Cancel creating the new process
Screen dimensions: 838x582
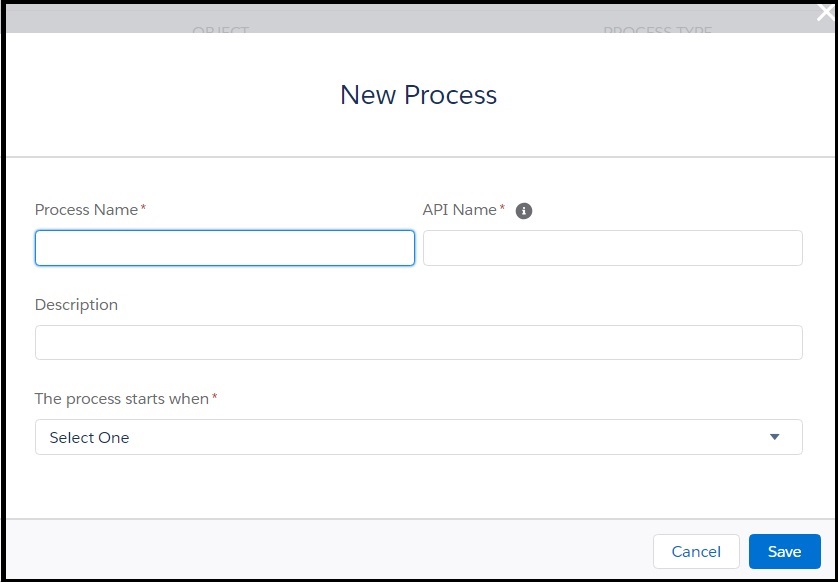[x=696, y=552]
